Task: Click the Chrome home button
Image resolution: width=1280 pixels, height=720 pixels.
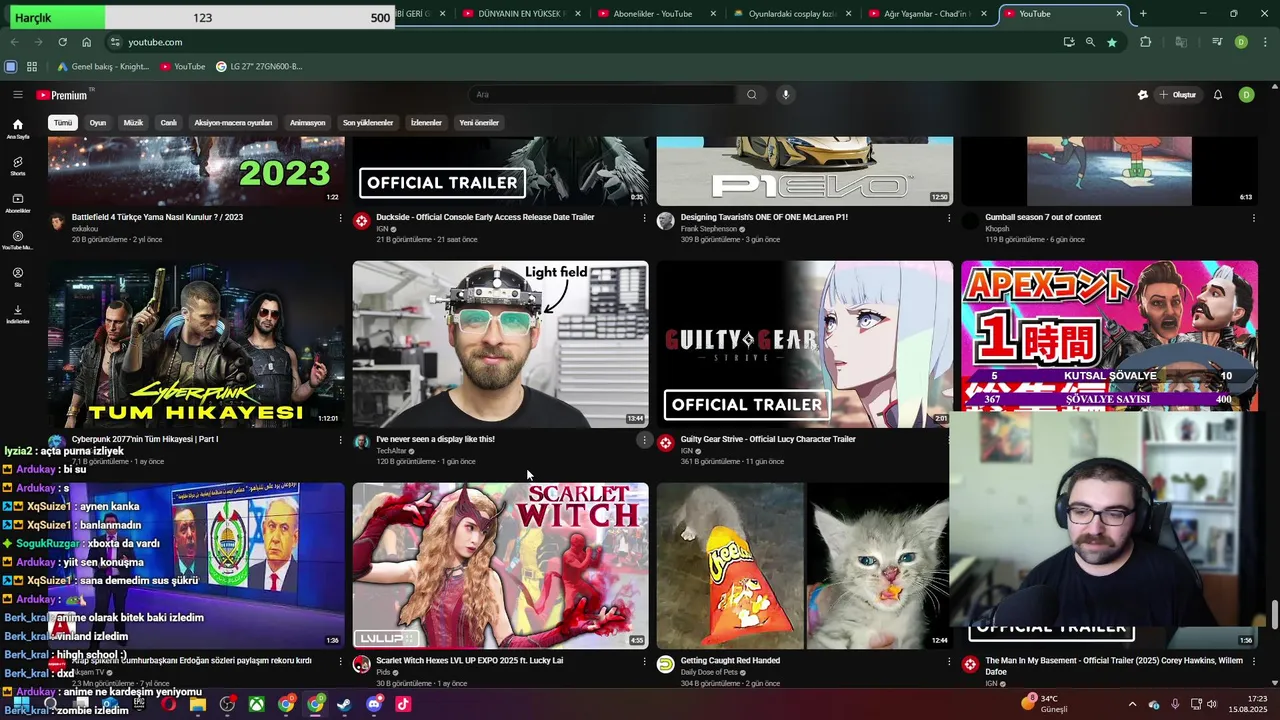Action: [87, 42]
